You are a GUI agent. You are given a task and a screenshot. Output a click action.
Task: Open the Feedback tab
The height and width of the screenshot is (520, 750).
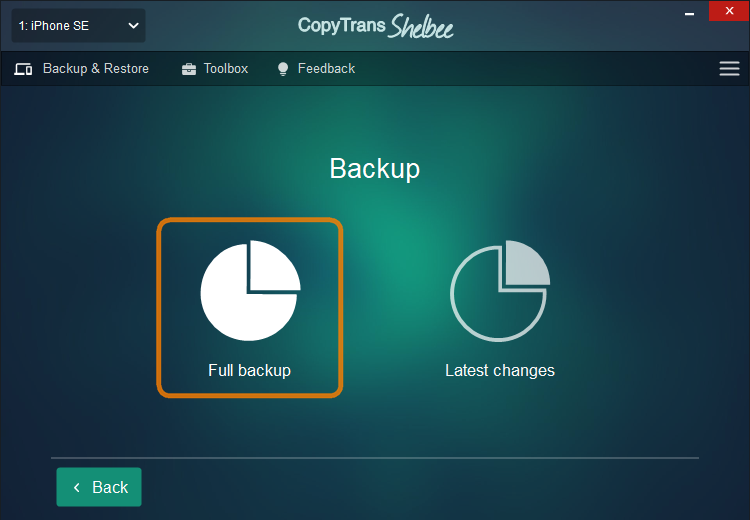tap(316, 69)
